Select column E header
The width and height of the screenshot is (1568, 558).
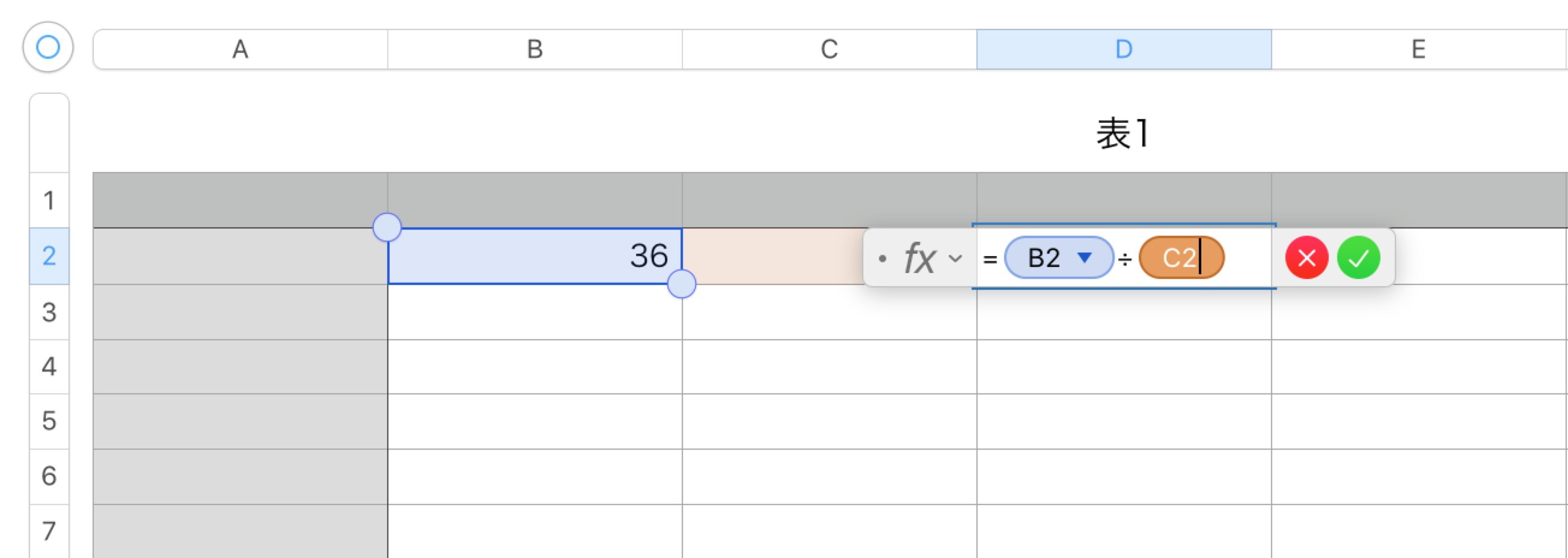pyautogui.click(x=1418, y=49)
